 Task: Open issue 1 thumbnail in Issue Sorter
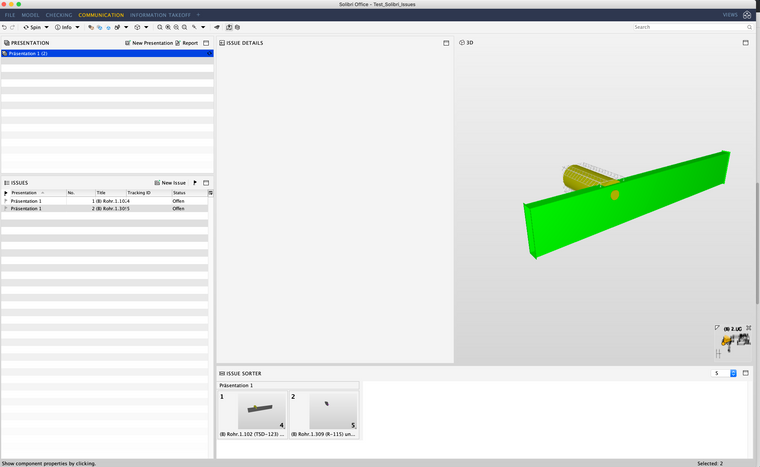pos(252,415)
